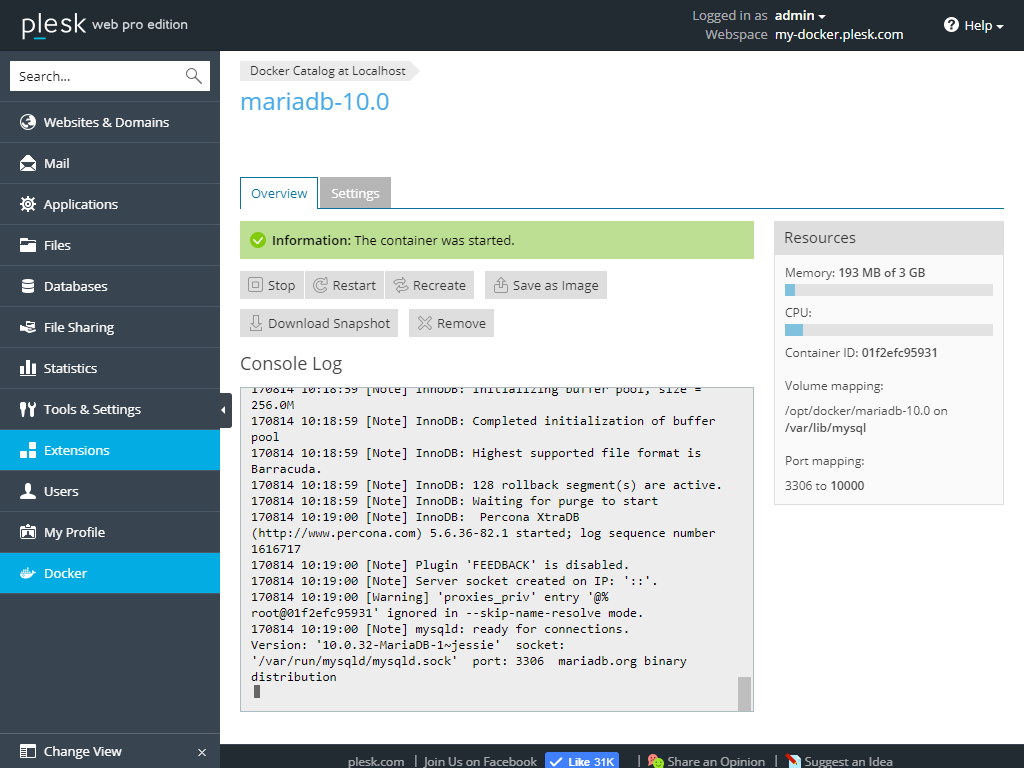Click the Applications gear icon
The image size is (1024, 768).
(x=27, y=204)
